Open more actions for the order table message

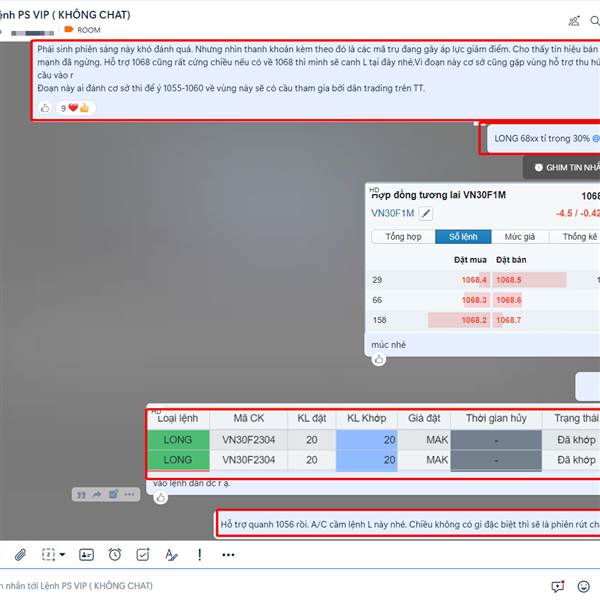tap(129, 494)
